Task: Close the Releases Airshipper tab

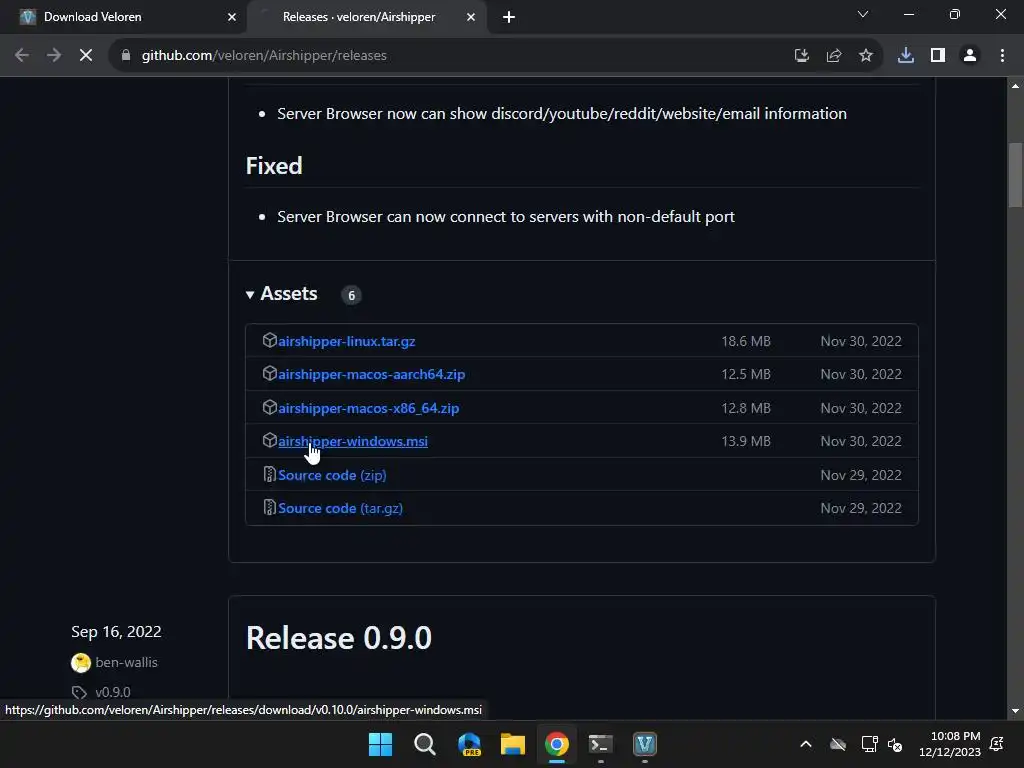Action: click(471, 17)
